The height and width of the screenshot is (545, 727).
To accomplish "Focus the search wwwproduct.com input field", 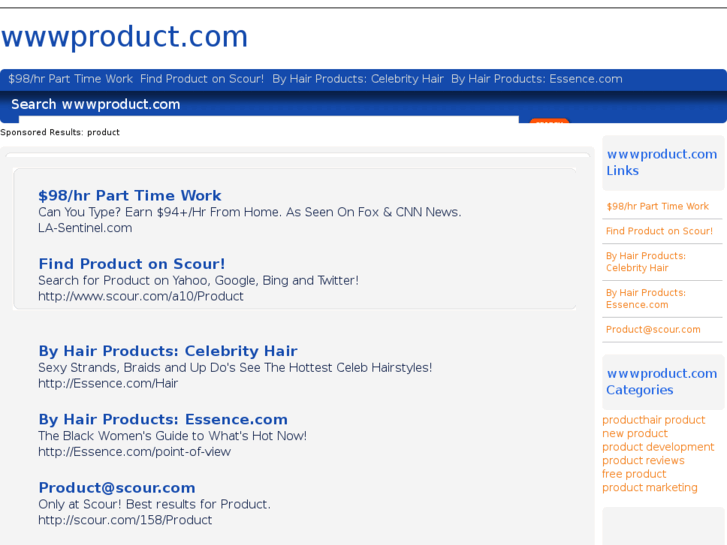I will 268,120.
